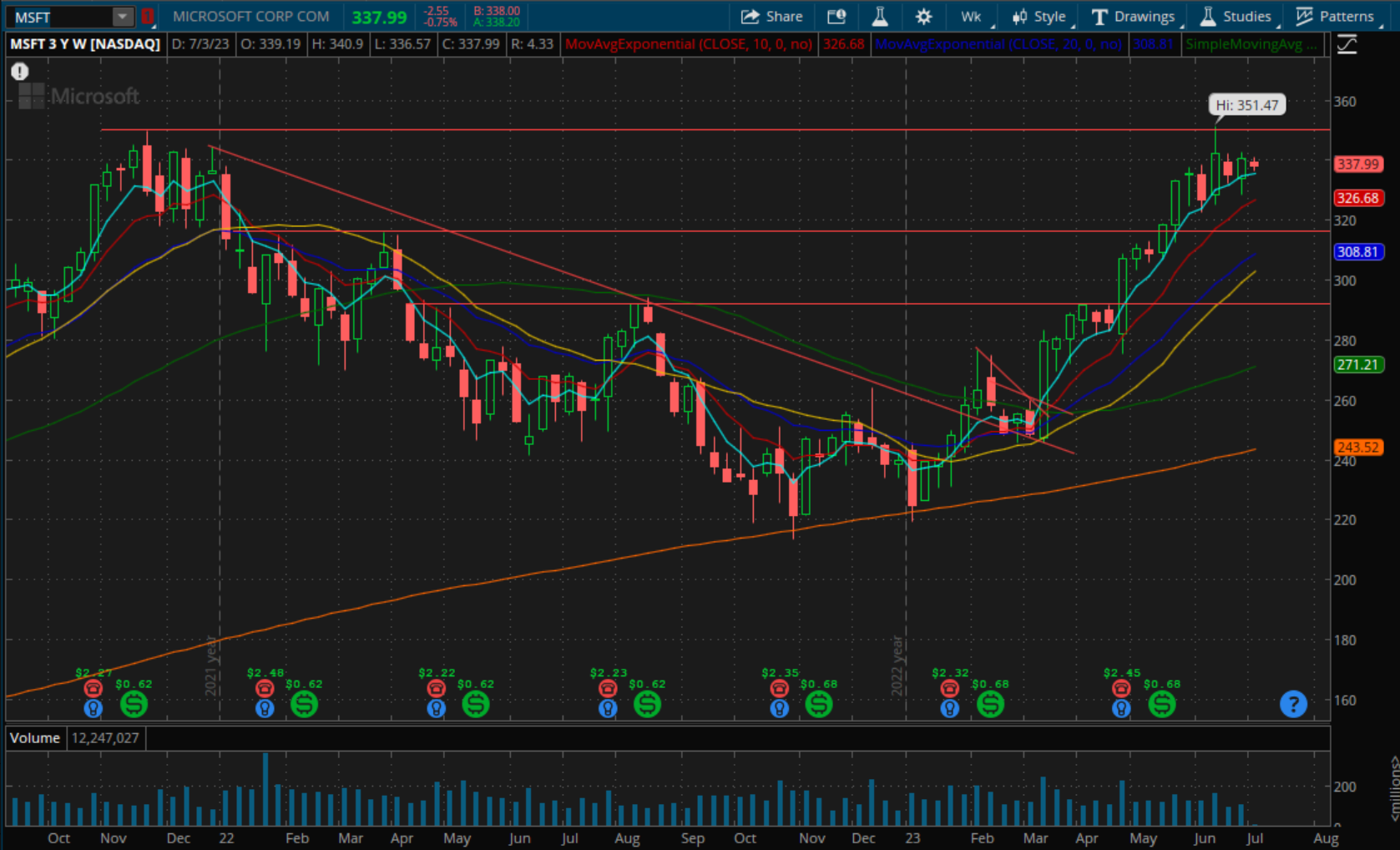Click the C: 337.99 close value

coord(471,44)
